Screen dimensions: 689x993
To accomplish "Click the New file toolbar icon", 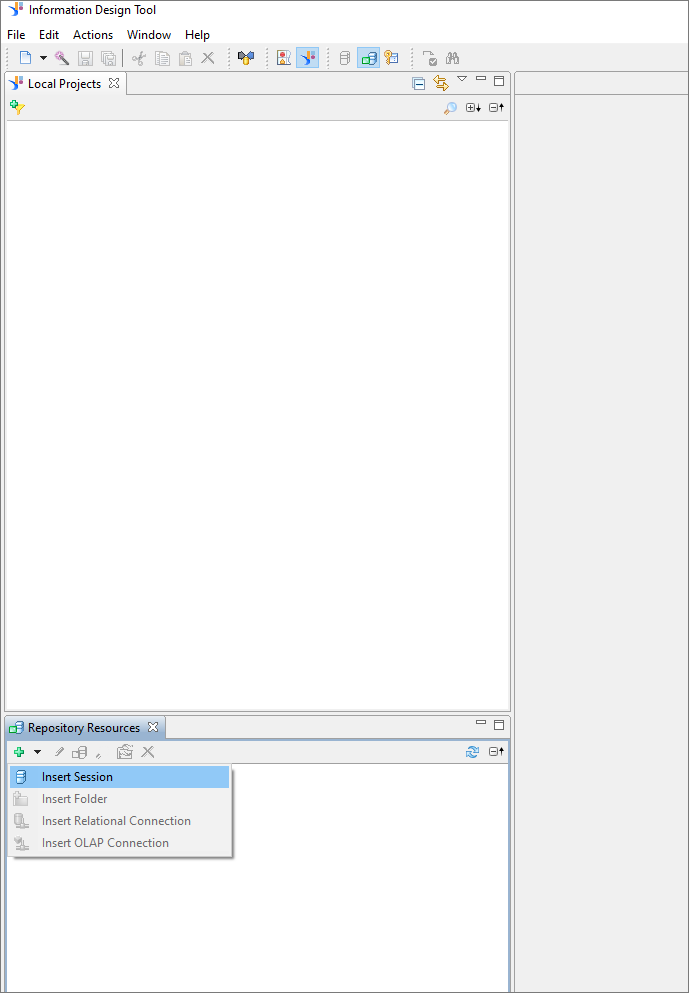I will (x=26, y=58).
